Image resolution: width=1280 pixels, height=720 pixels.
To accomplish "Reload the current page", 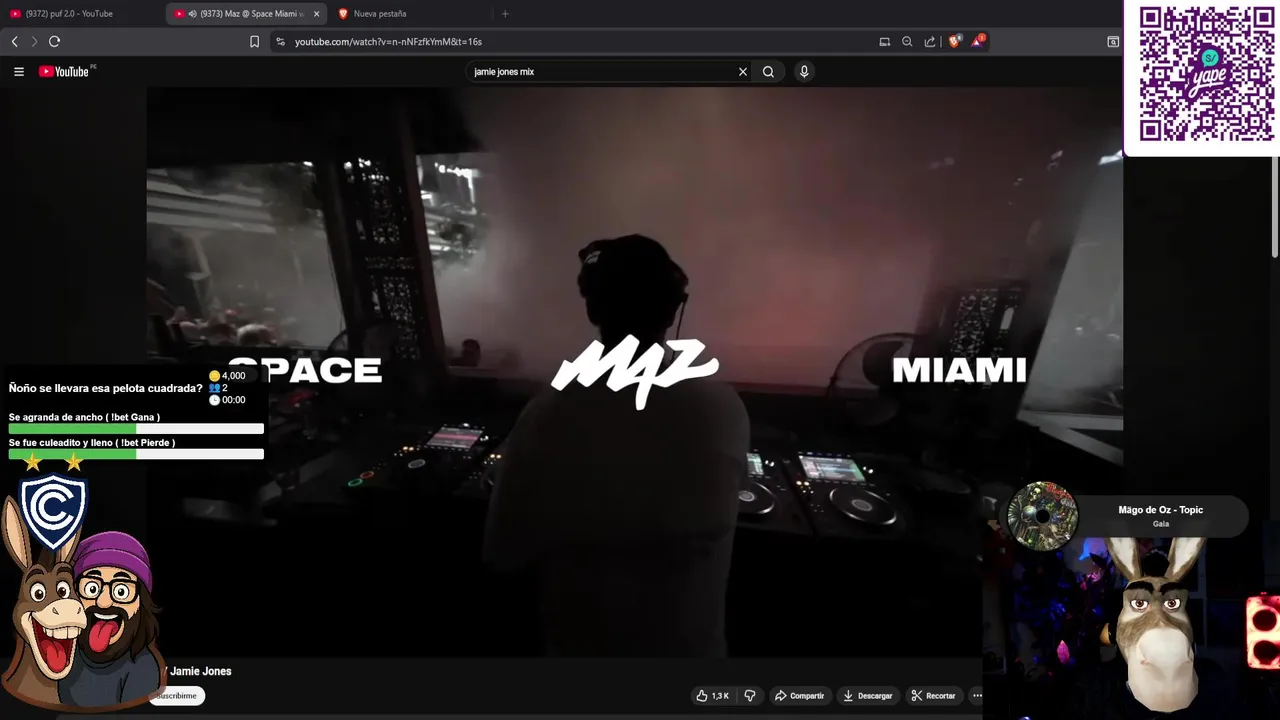I will tap(54, 41).
